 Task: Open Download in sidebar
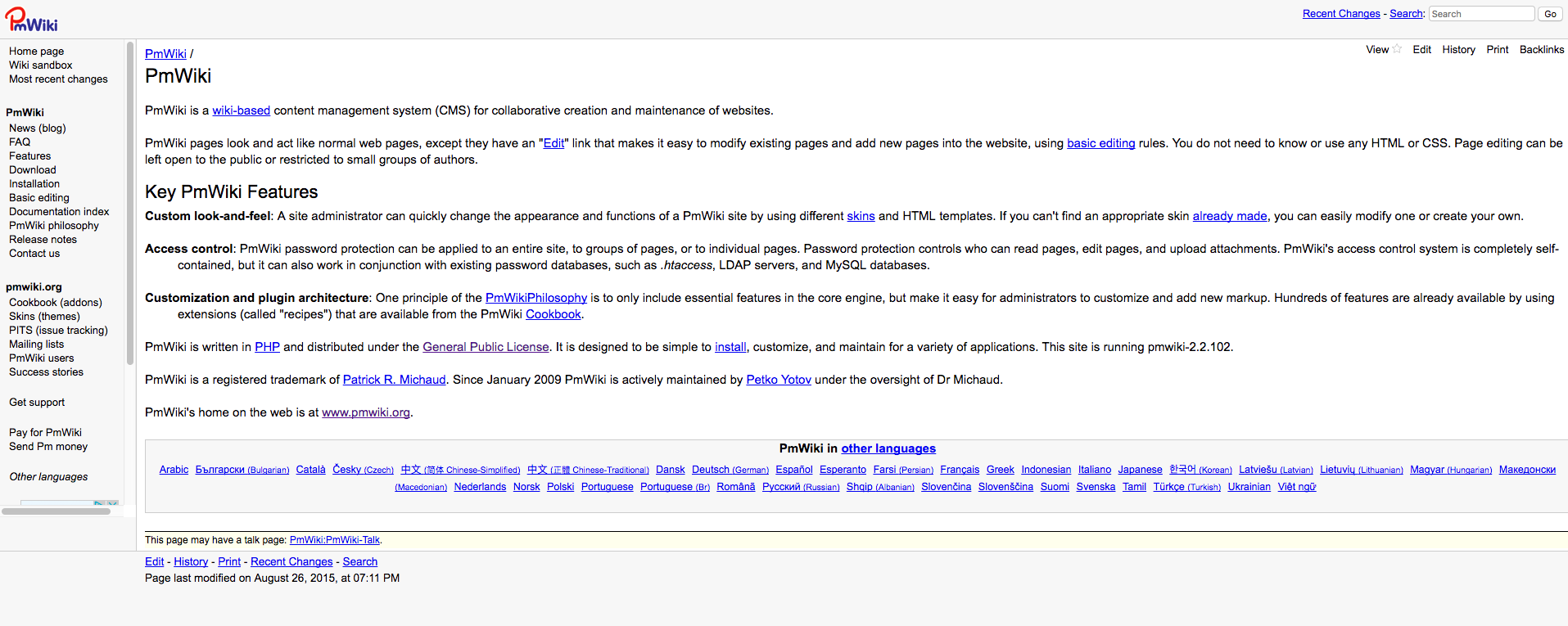32,170
